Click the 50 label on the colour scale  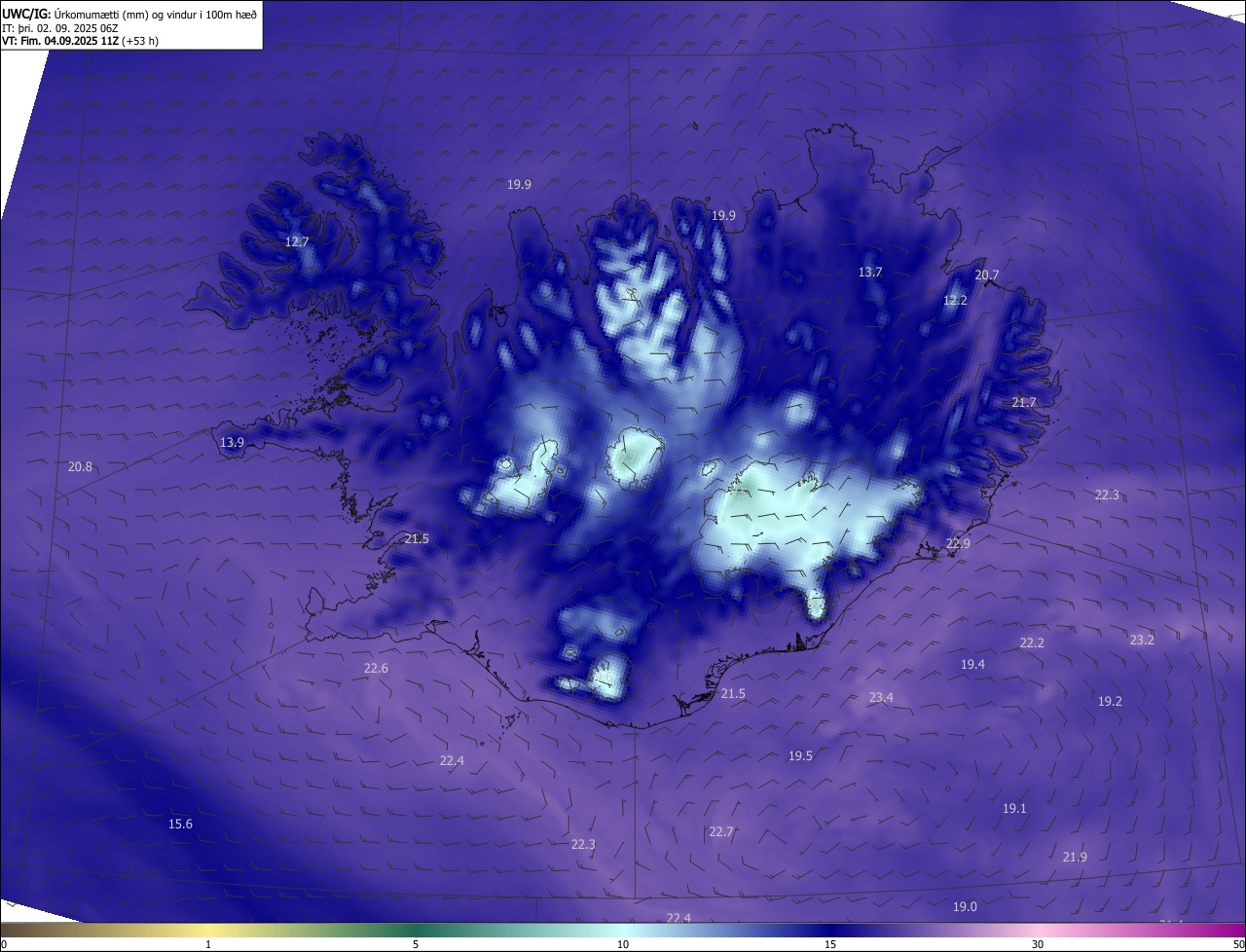1238,945
